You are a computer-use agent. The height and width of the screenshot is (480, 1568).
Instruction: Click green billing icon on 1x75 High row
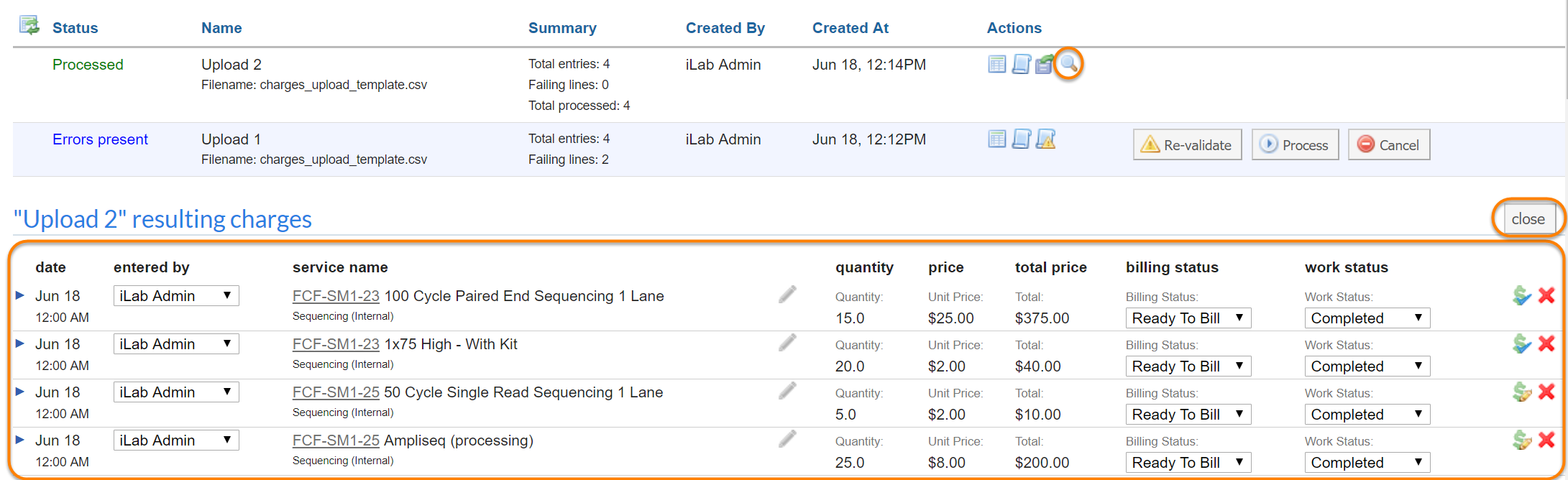[1521, 343]
